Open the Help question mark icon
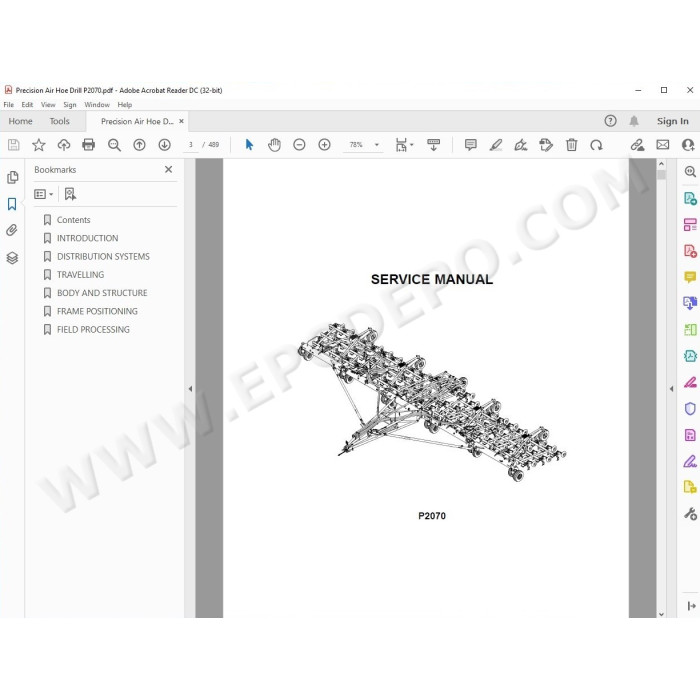This screenshot has height=700, width=700. (610, 121)
